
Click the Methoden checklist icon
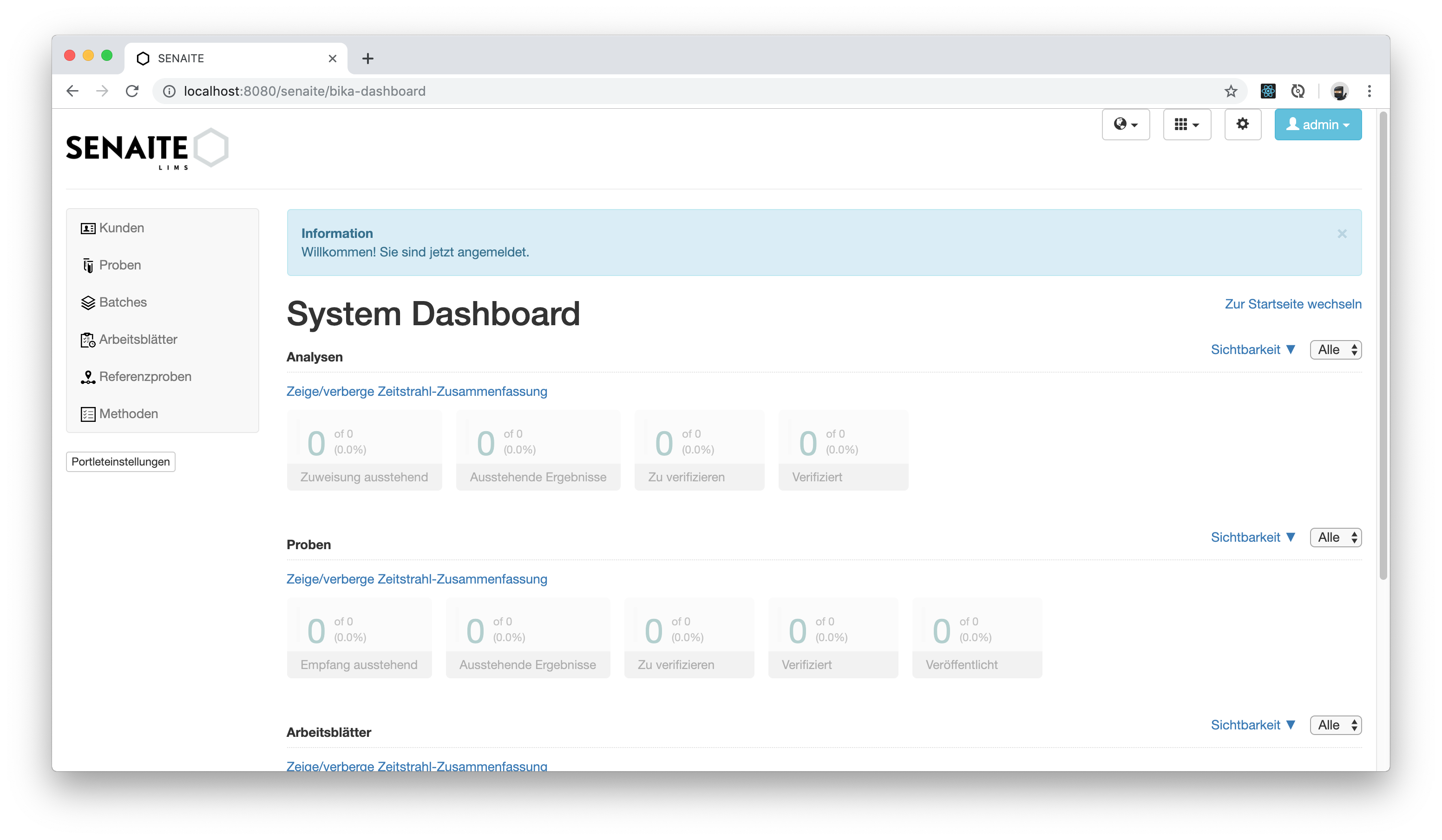click(87, 414)
